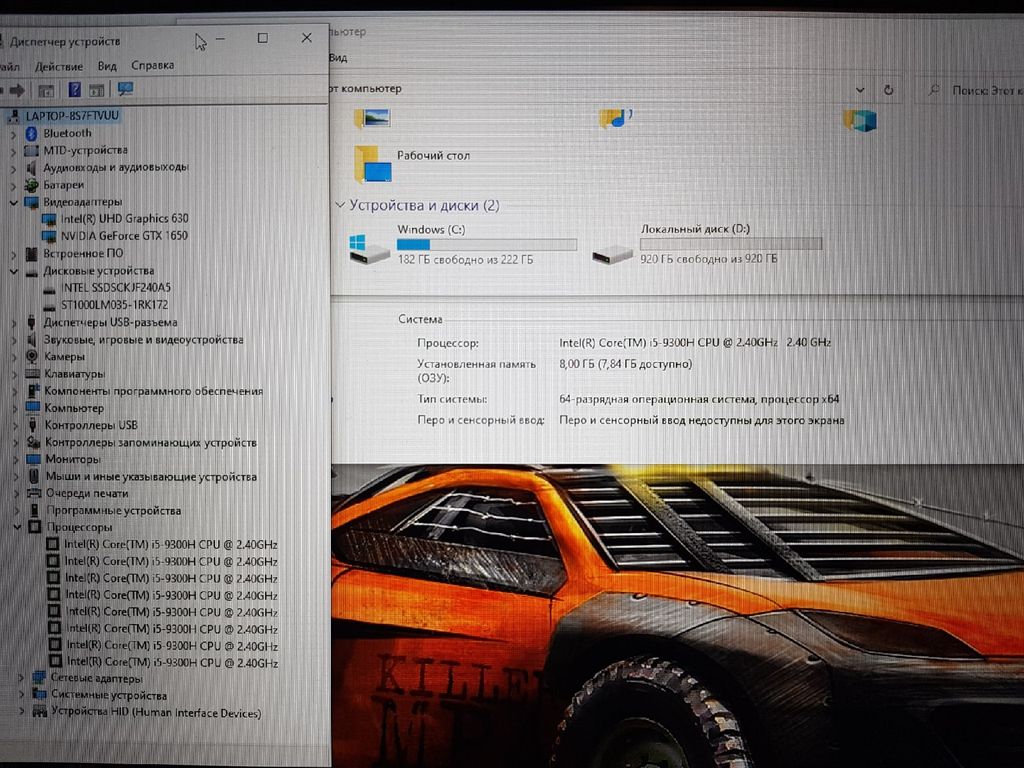Viewport: 1024px width, 768px height.
Task: Click the speaker icon beside Аудиовходы и аудиовыходы
Action: point(31,168)
